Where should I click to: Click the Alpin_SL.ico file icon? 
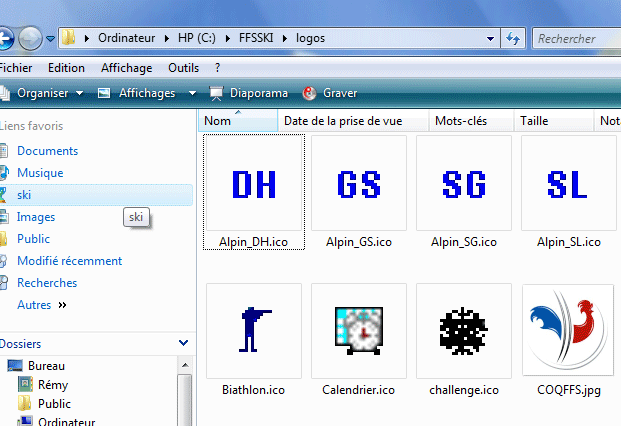click(x=568, y=184)
